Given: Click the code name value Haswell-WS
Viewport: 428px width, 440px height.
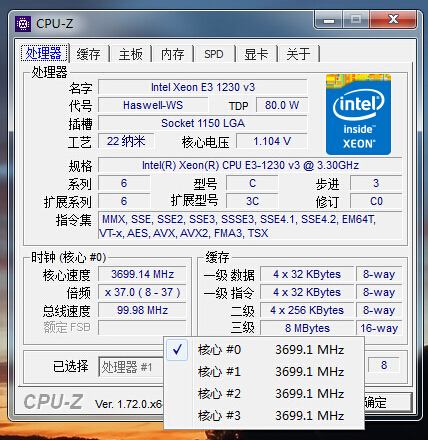Looking at the screenshot, I should coord(153,105).
